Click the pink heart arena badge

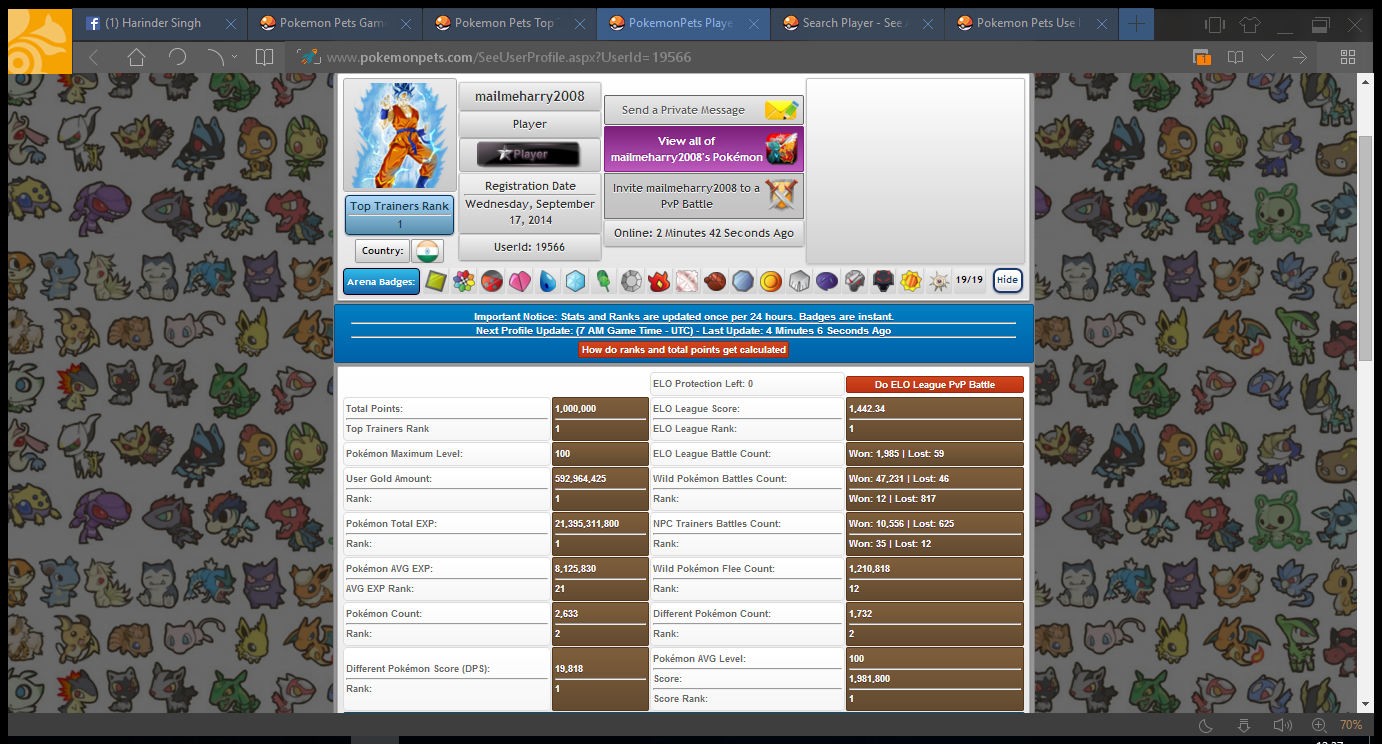[519, 281]
